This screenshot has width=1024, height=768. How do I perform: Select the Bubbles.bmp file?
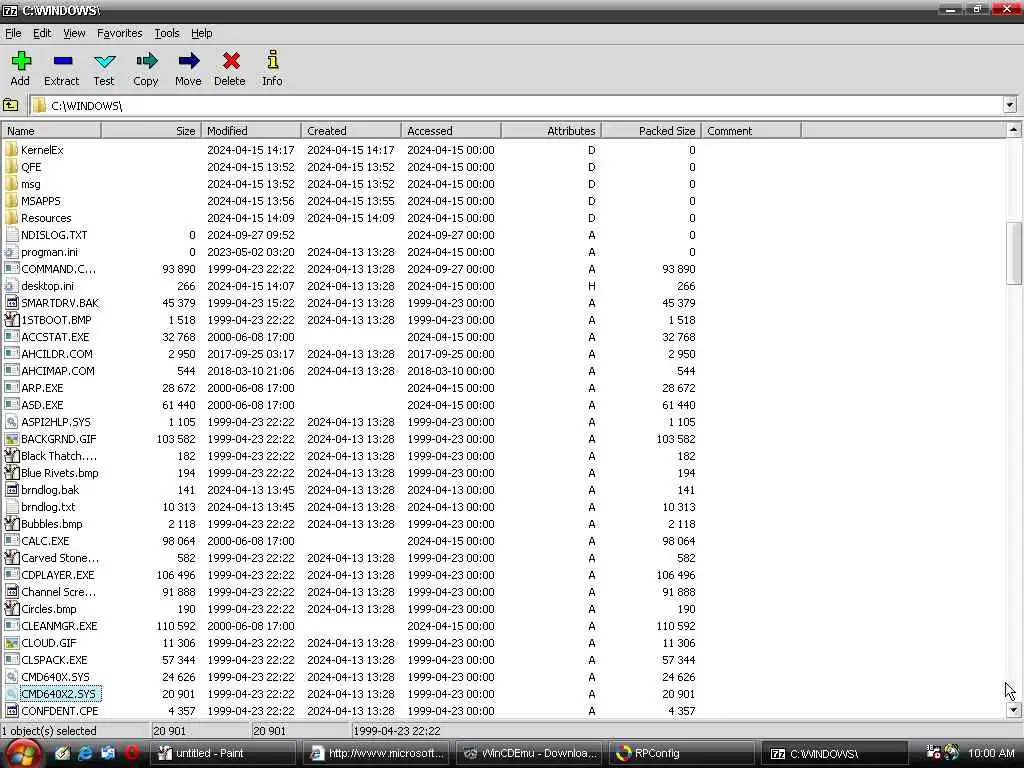[x=52, y=524]
